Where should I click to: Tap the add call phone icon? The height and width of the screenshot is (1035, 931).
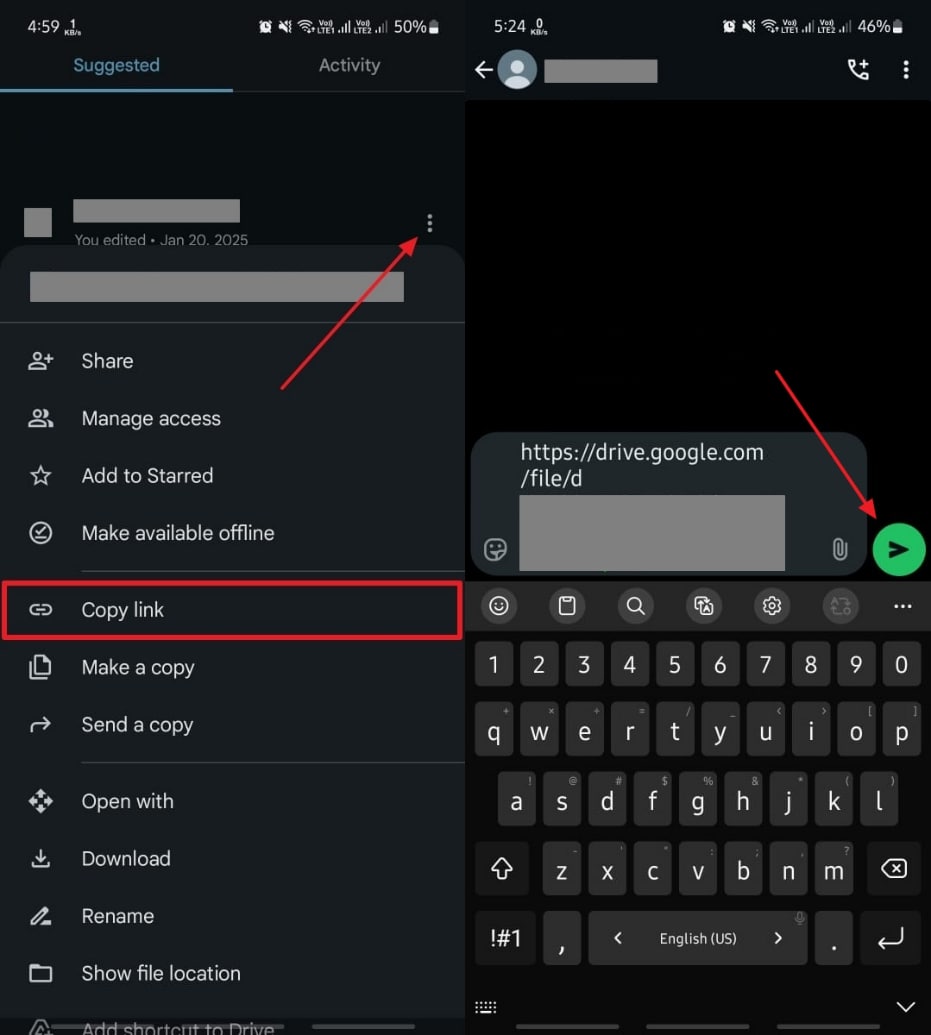(858, 69)
